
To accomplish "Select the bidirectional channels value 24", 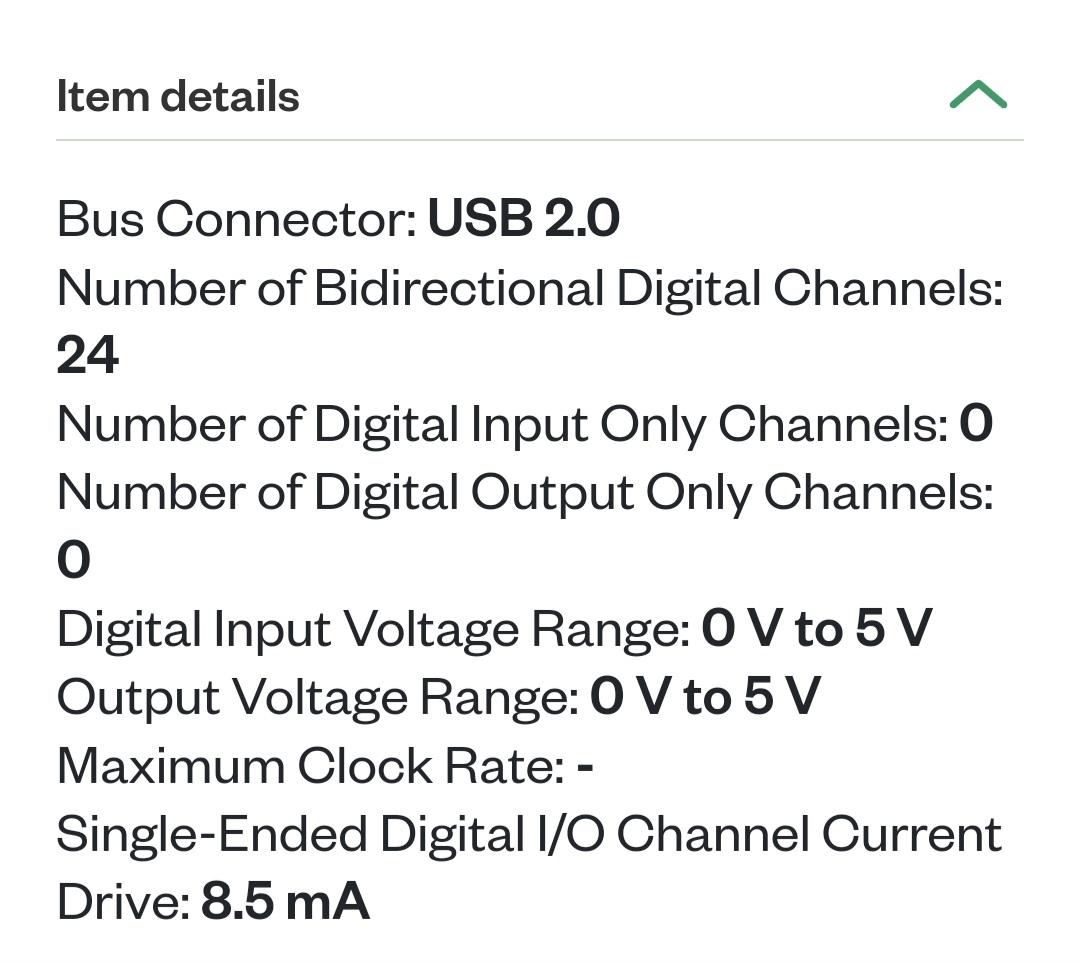I will [87, 355].
